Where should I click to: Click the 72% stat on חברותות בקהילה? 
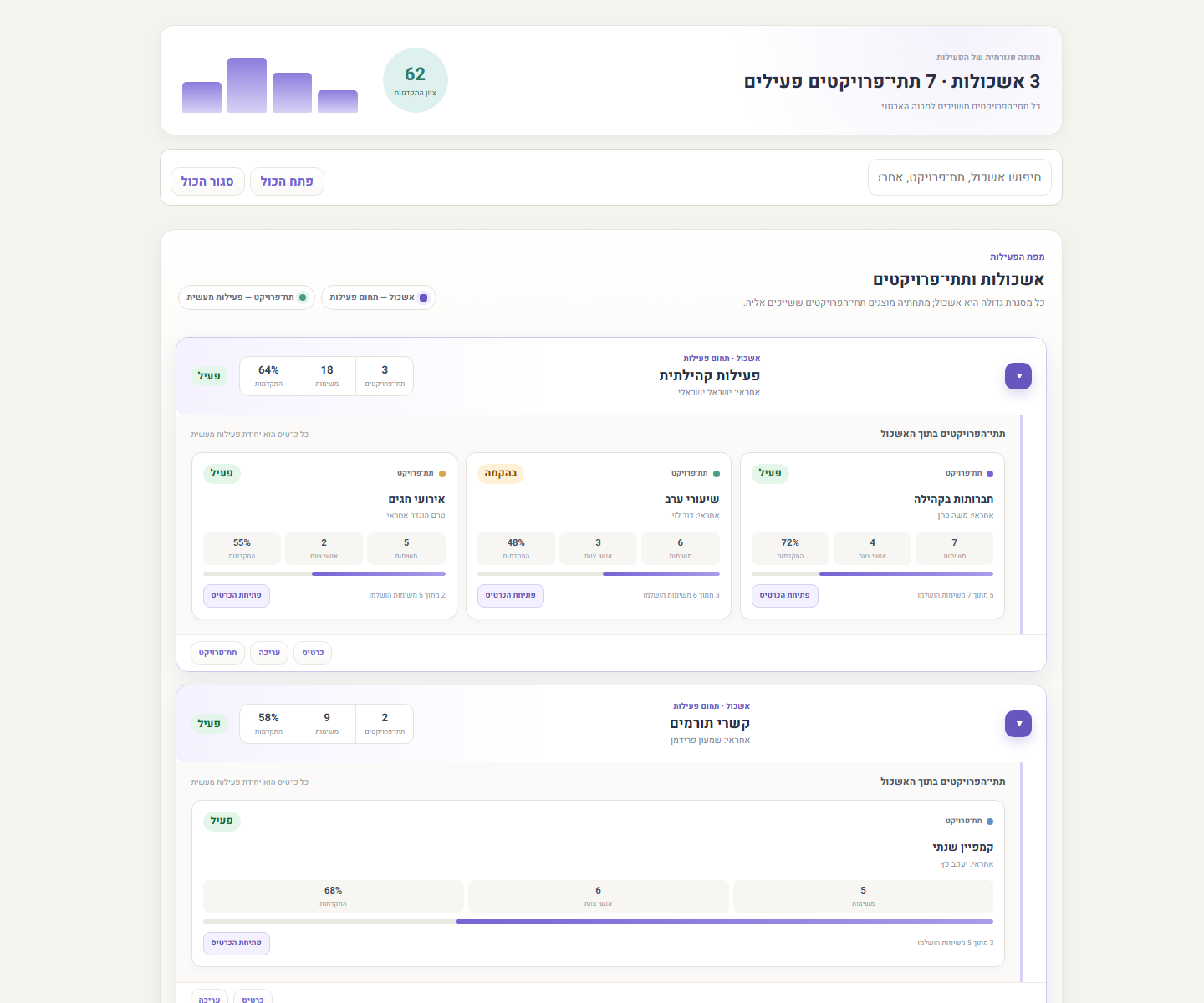[x=790, y=549]
